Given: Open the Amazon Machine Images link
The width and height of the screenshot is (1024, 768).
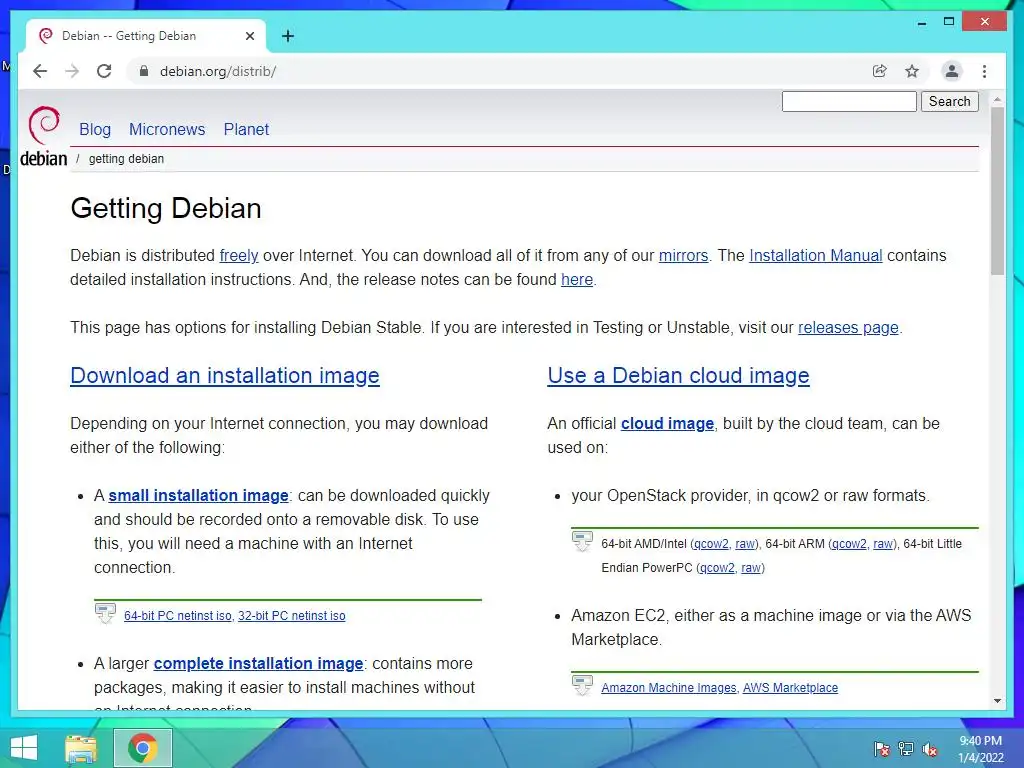Looking at the screenshot, I should coord(669,687).
